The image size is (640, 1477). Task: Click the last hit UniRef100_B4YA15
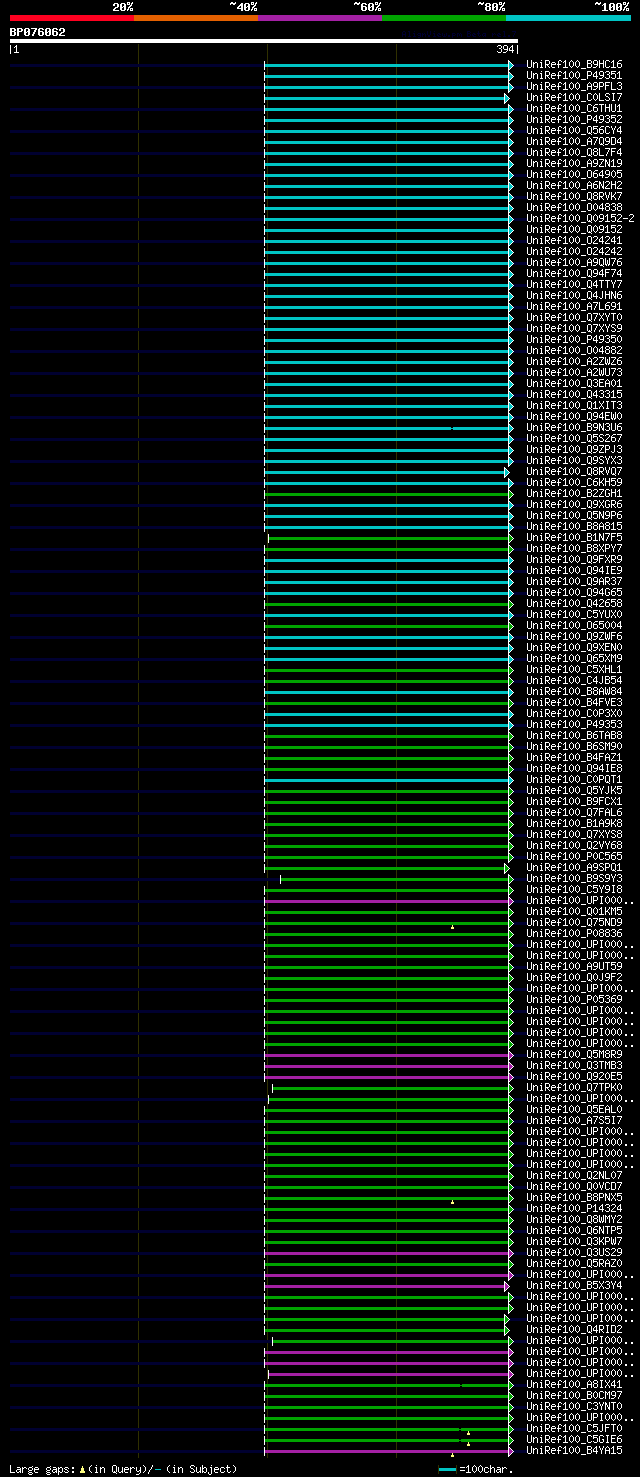[x=574, y=1450]
